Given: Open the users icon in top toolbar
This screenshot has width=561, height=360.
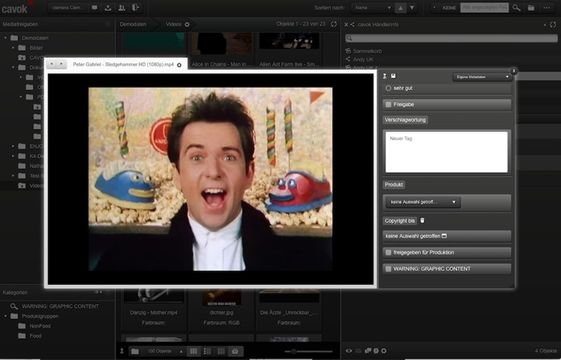Looking at the screenshot, I should coord(122,8).
